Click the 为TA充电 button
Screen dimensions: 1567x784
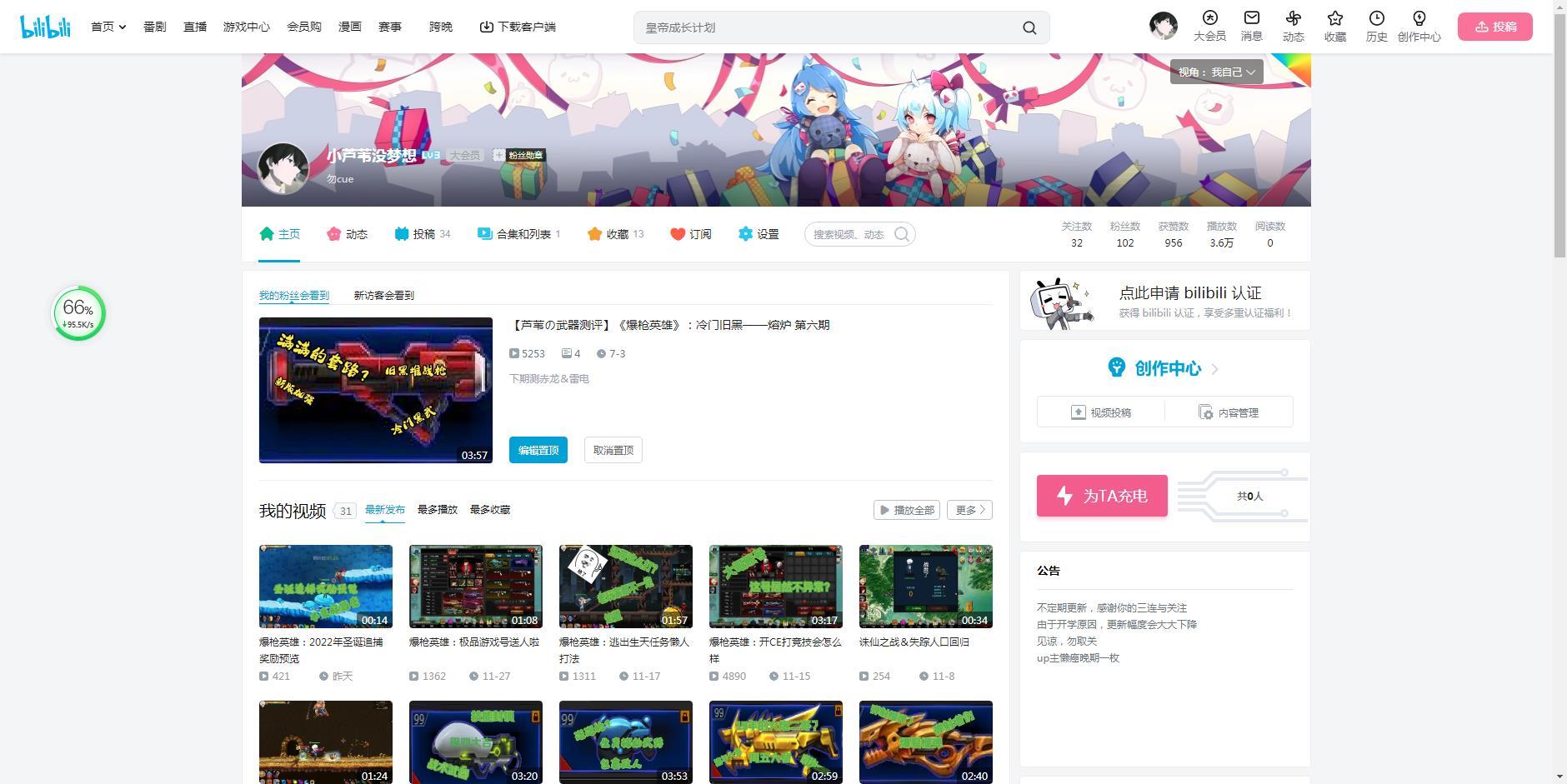pyautogui.click(x=1102, y=496)
